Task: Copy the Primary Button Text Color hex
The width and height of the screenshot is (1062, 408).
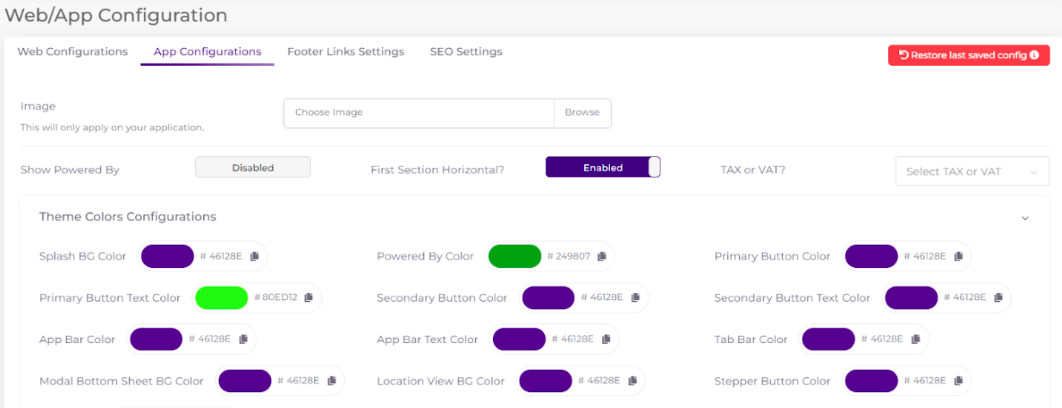Action: tap(309, 297)
